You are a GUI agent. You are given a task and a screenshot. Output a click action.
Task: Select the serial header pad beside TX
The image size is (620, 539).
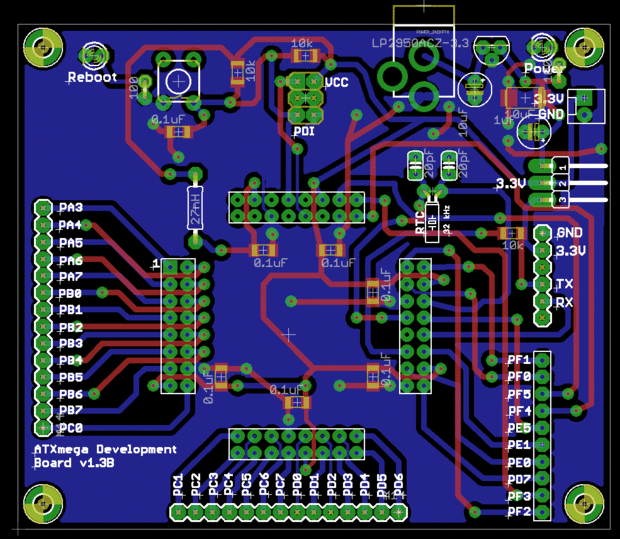tap(542, 283)
